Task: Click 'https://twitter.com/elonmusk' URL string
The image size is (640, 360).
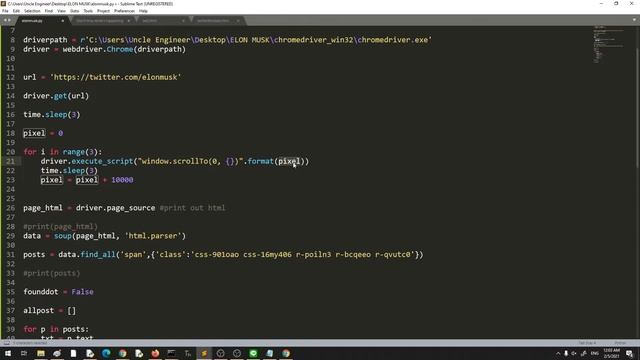Action: pyautogui.click(x=116, y=77)
